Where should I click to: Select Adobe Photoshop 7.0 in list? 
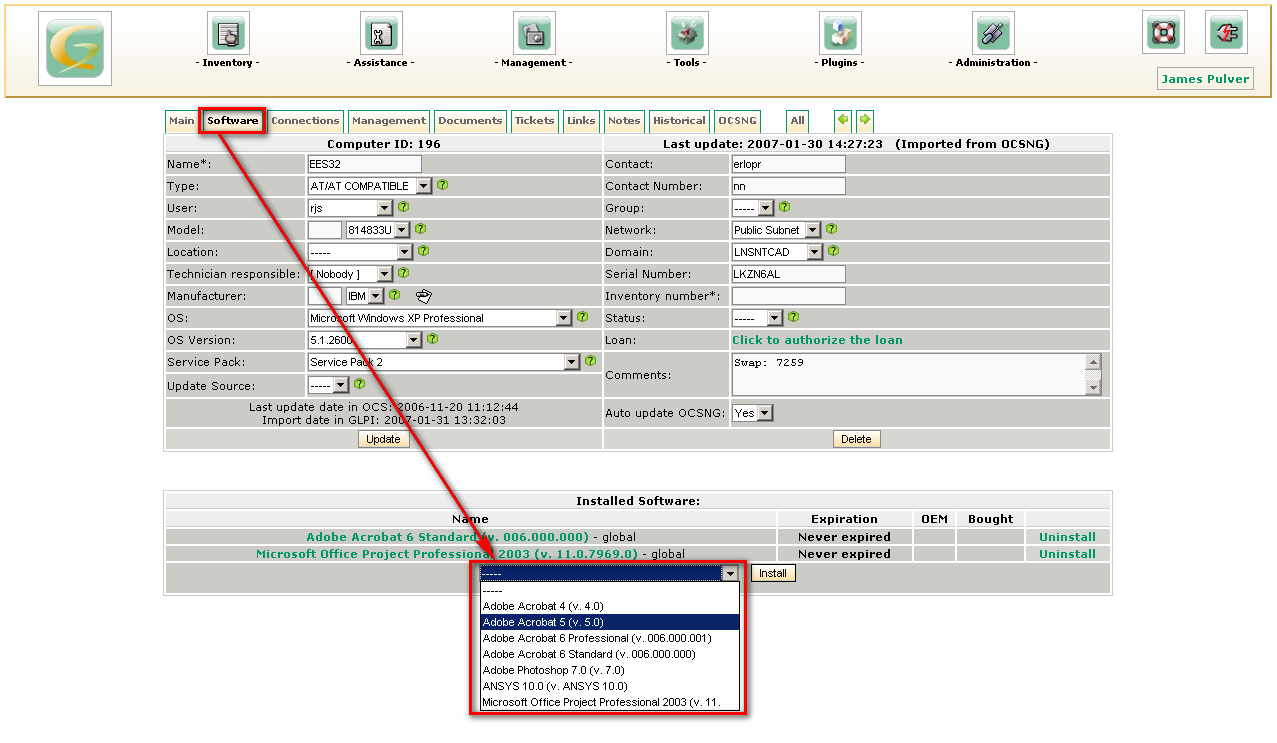pyautogui.click(x=610, y=670)
